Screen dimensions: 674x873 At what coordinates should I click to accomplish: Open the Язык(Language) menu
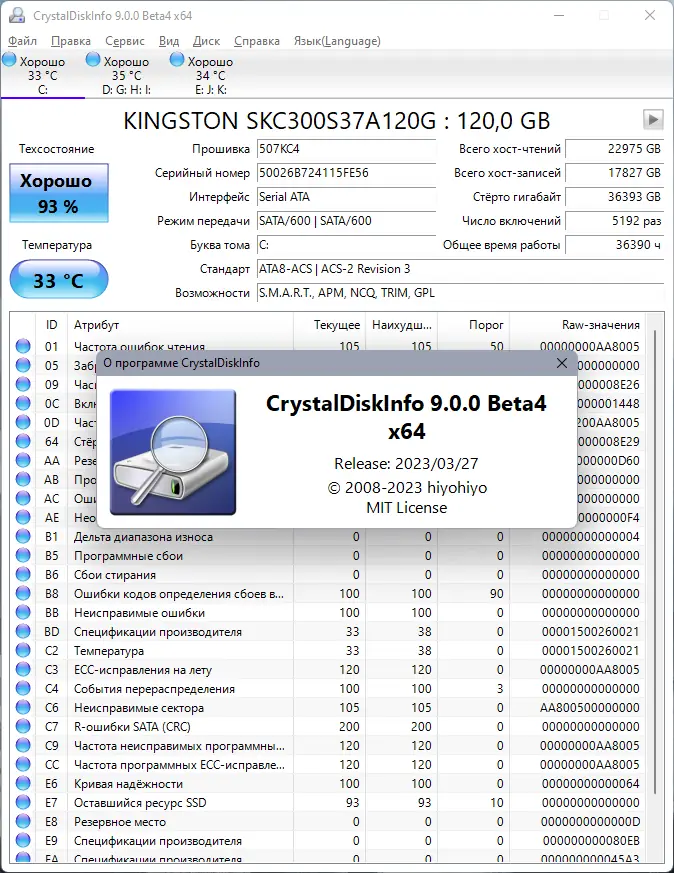point(337,41)
